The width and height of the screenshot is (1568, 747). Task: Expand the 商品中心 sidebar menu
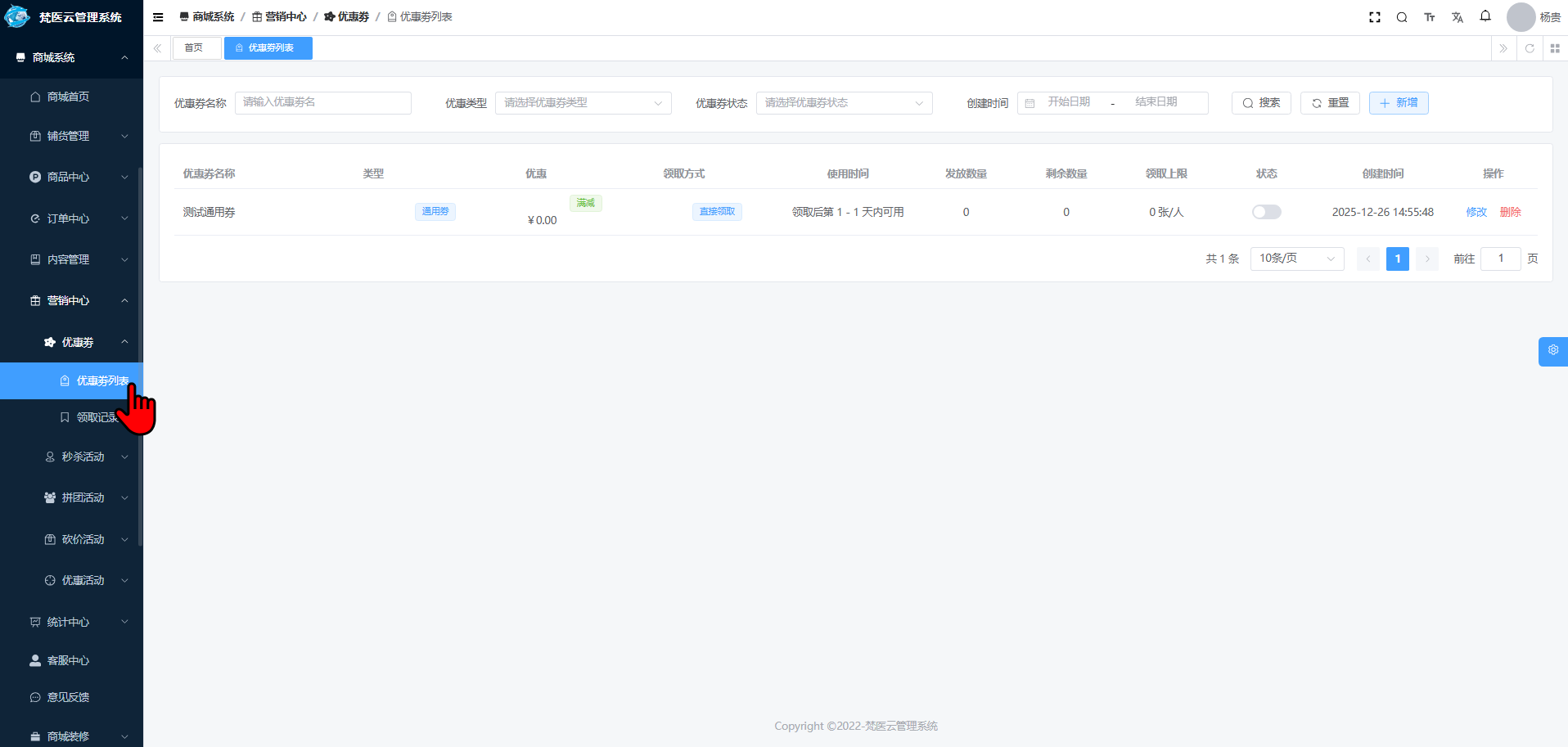click(x=69, y=177)
